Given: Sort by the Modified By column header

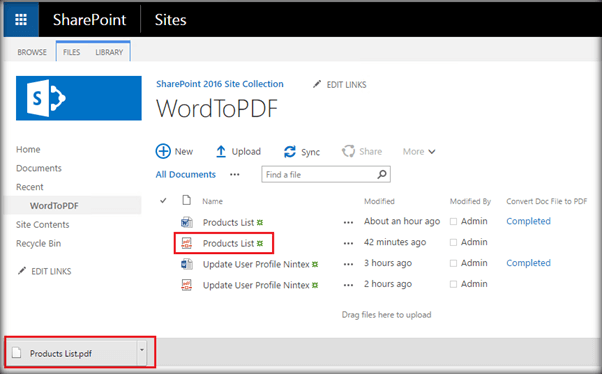Looking at the screenshot, I should (x=470, y=201).
